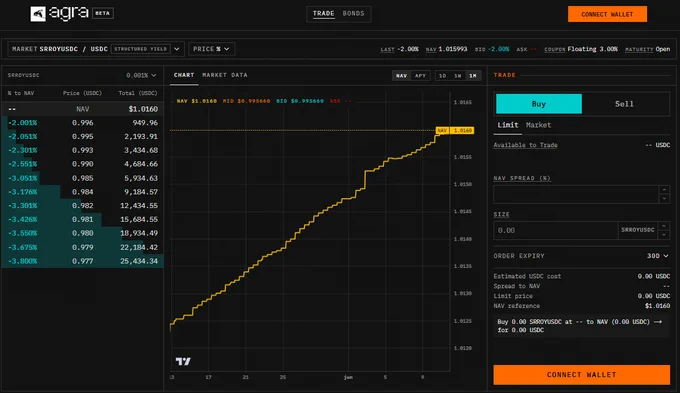The image size is (680, 393).
Task: Select the -2.001% order book row
Action: (82, 123)
